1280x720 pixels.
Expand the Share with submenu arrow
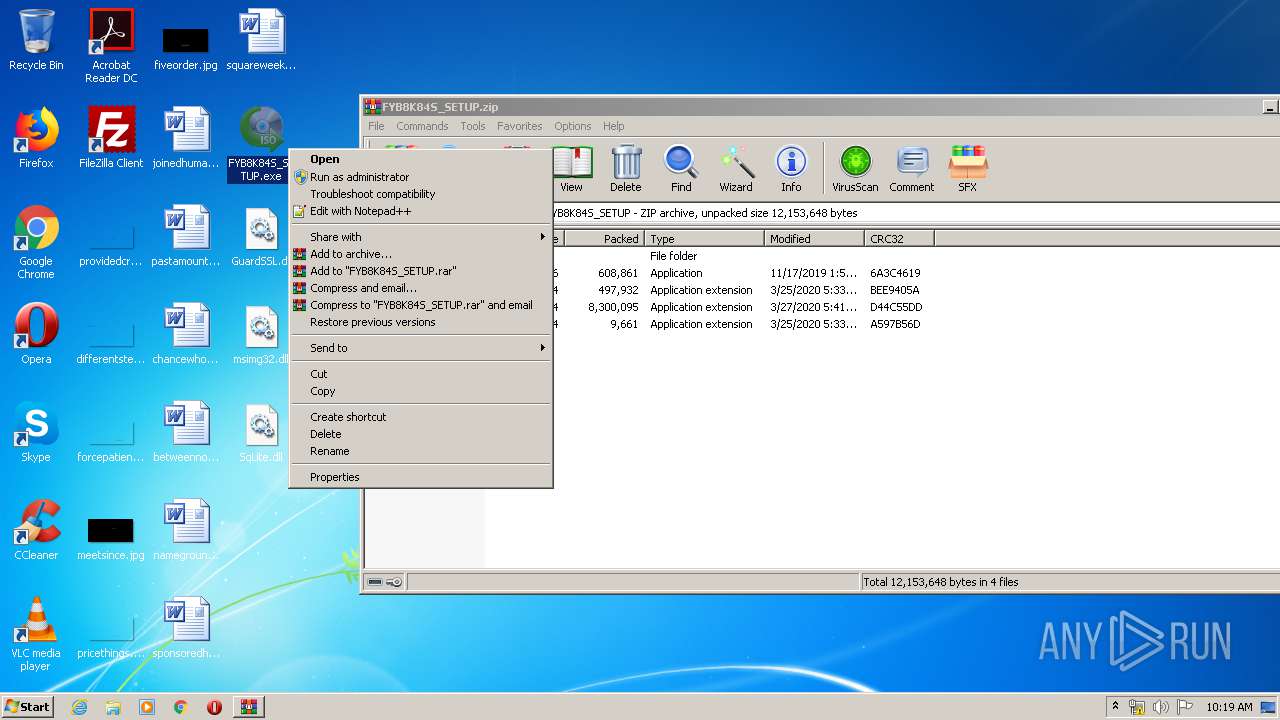pyautogui.click(x=543, y=237)
